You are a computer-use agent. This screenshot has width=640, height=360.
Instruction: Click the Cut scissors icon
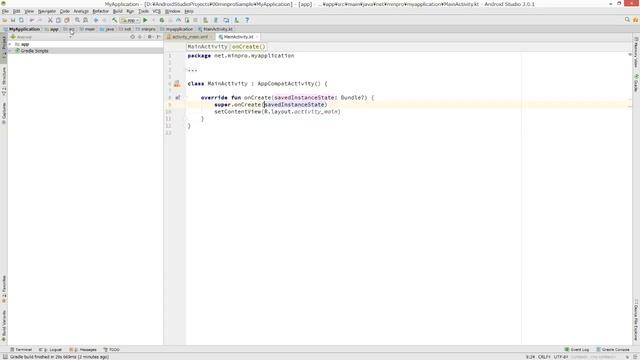[50, 20]
